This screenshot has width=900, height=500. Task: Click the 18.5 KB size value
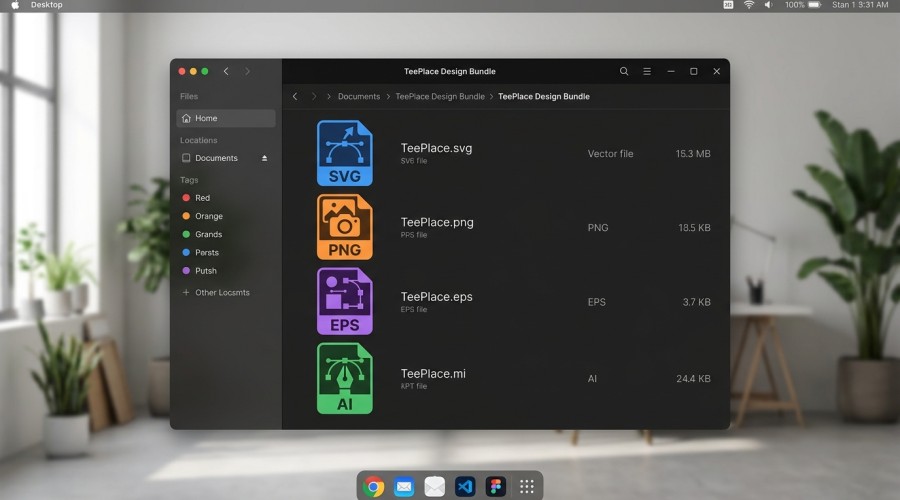pyautogui.click(x=694, y=228)
